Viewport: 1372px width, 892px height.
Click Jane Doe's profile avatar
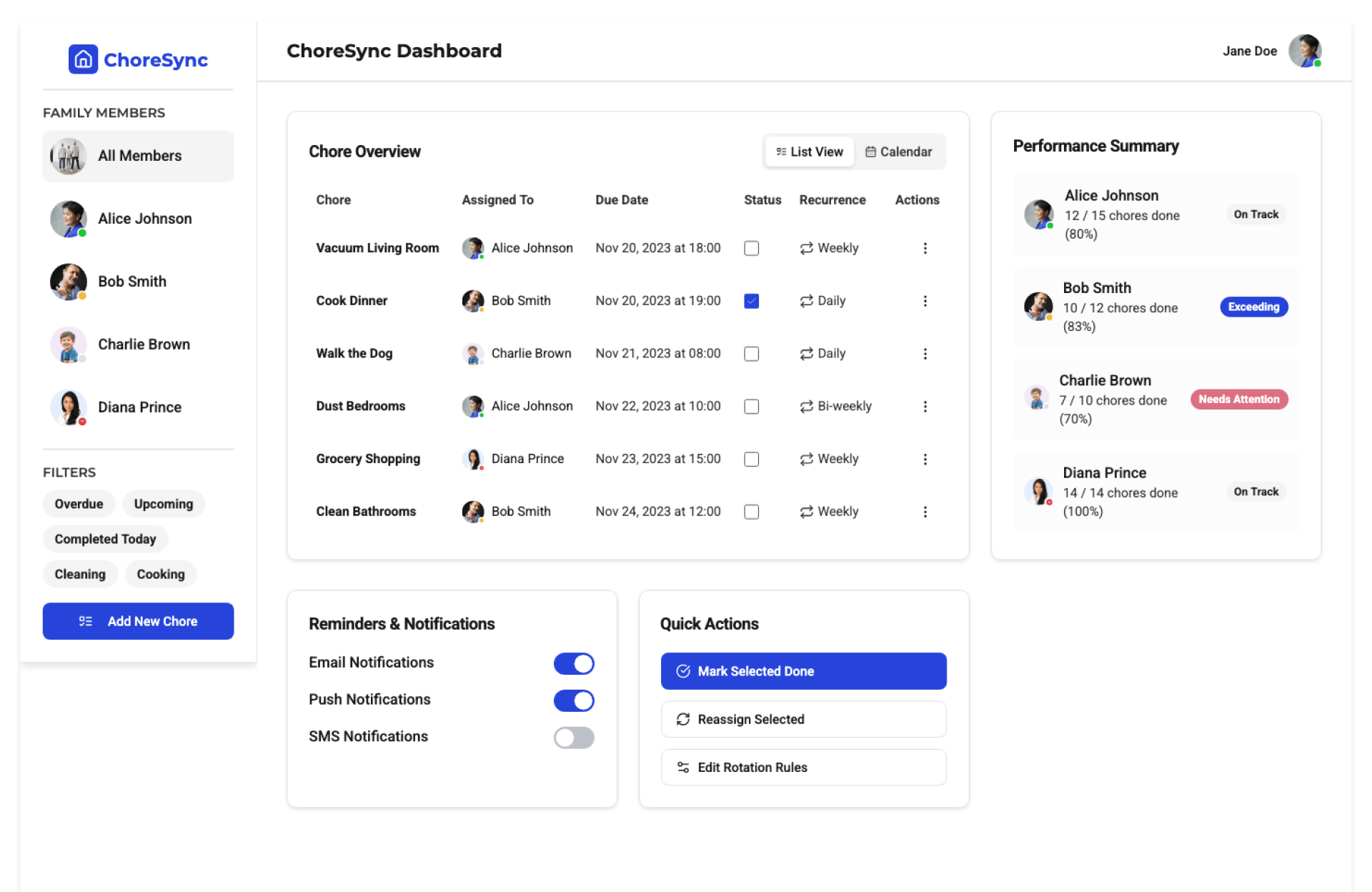pyautogui.click(x=1304, y=51)
